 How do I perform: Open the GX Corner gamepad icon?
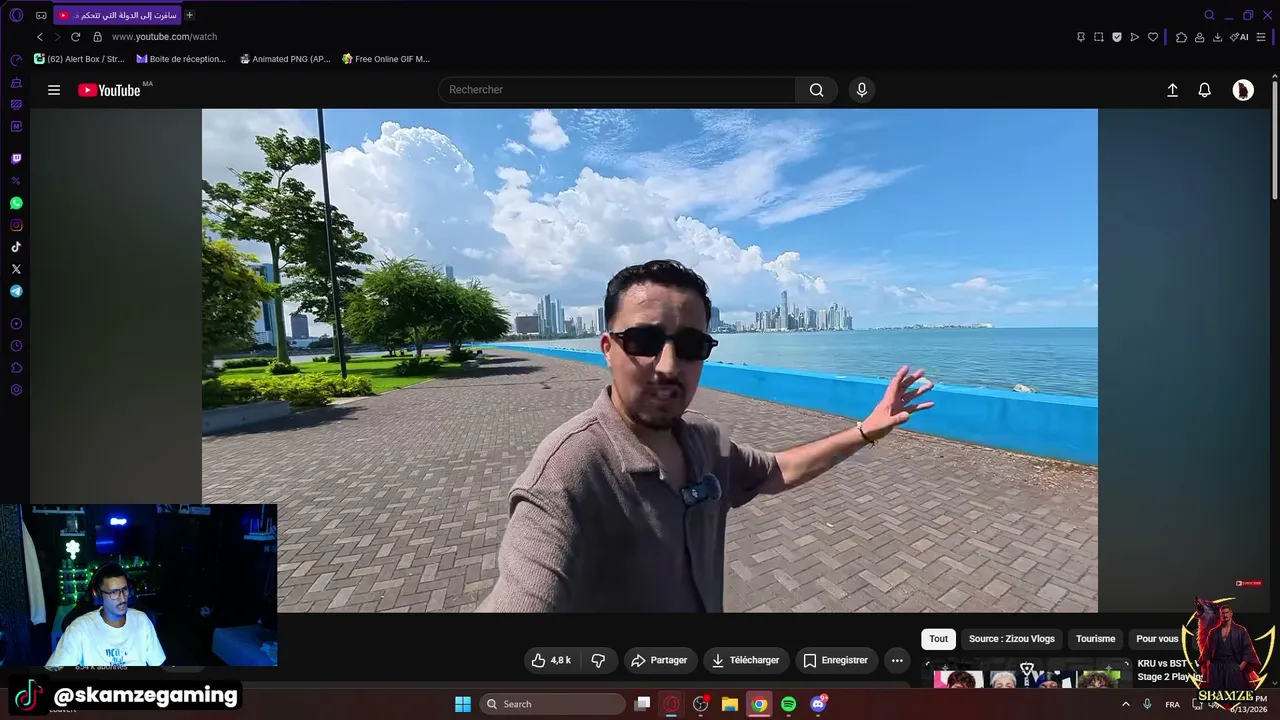tap(41, 15)
